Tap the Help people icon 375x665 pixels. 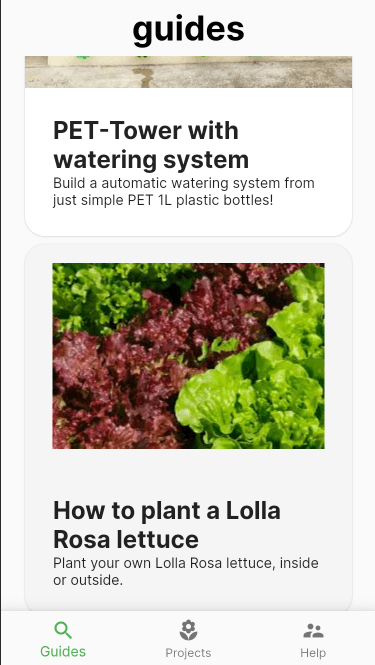[313, 631]
